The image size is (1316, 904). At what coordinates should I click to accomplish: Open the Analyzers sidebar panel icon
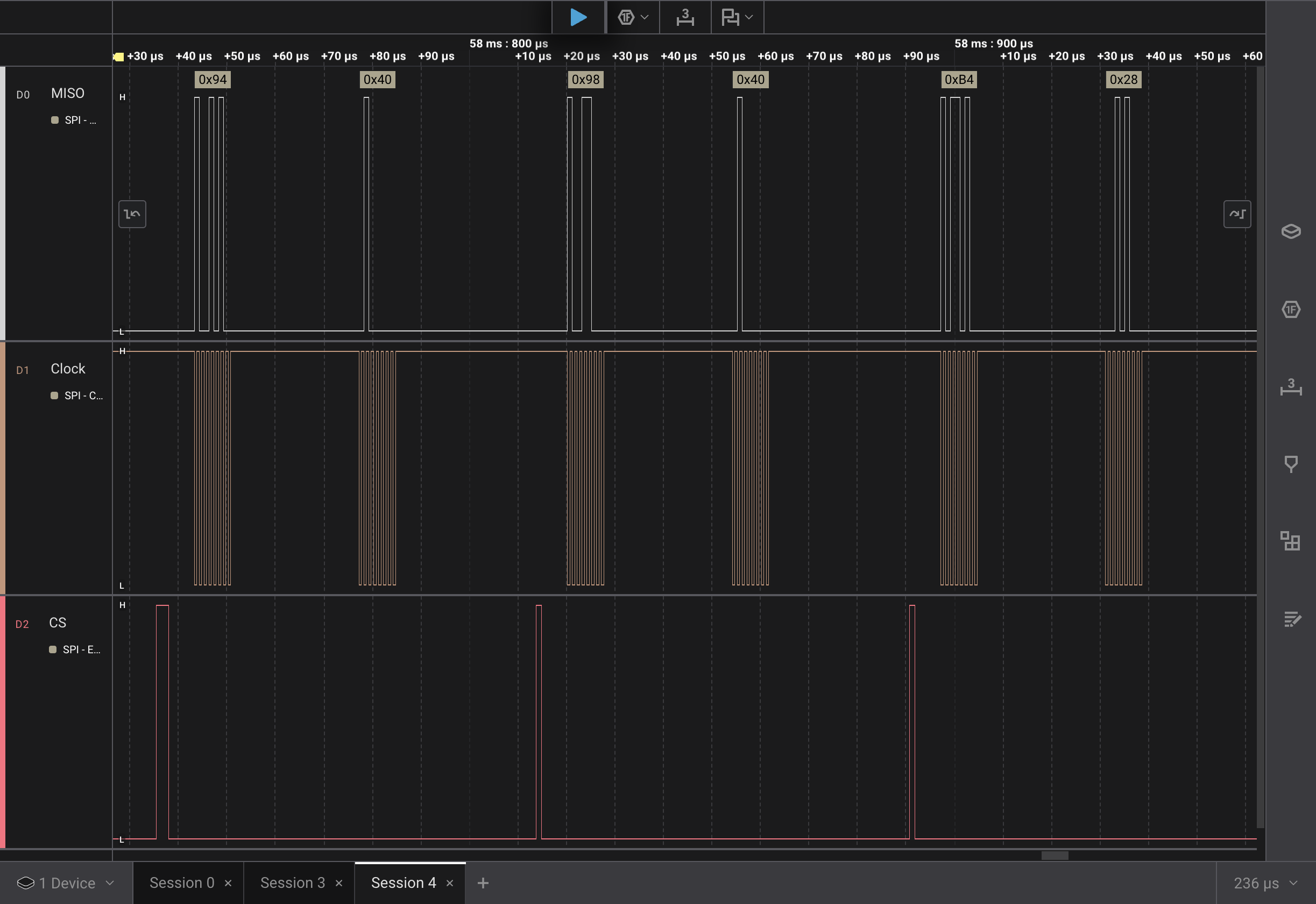click(x=1291, y=310)
